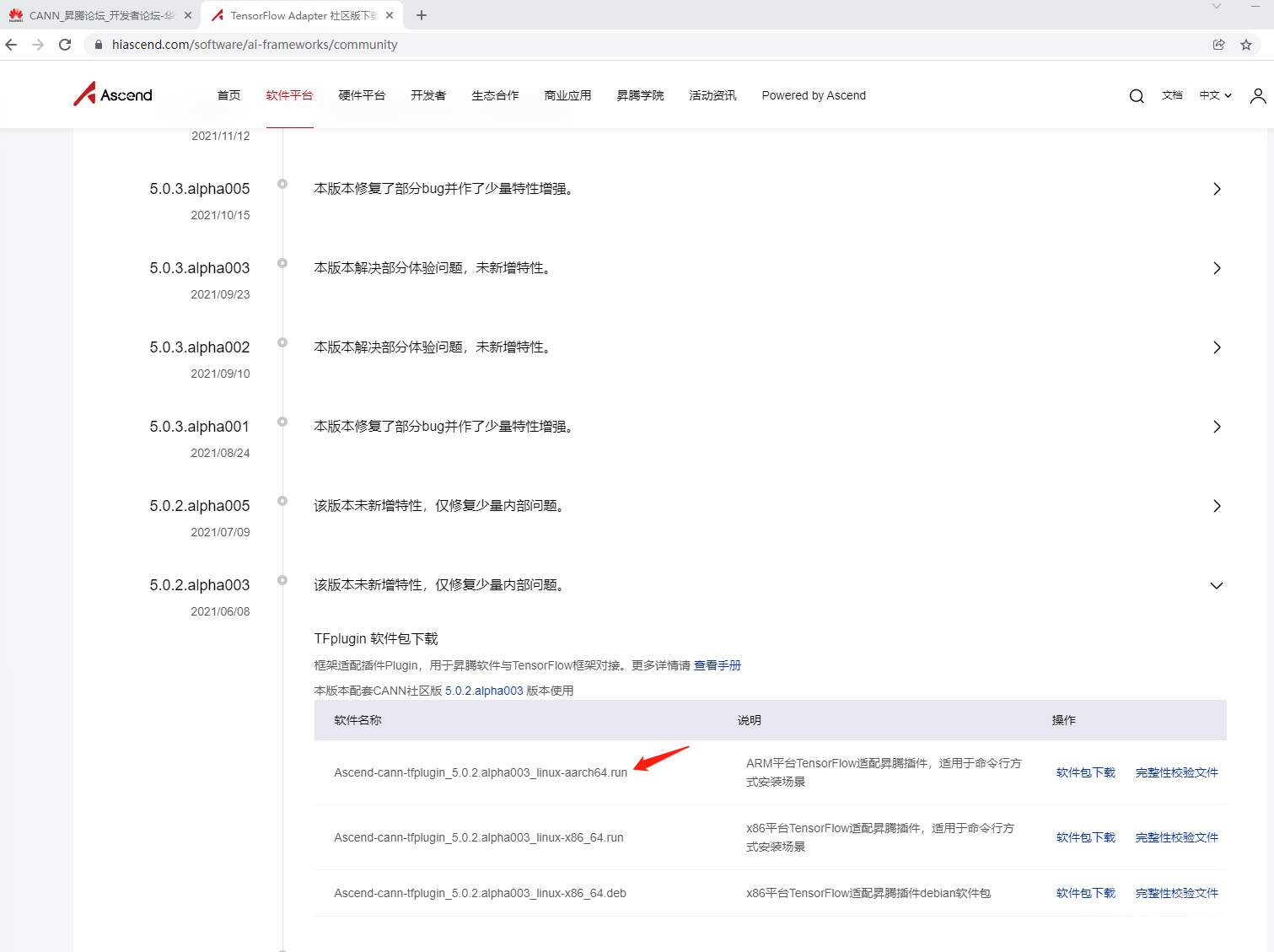1274x952 pixels.
Task: View site security lock info
Action: tap(99, 45)
